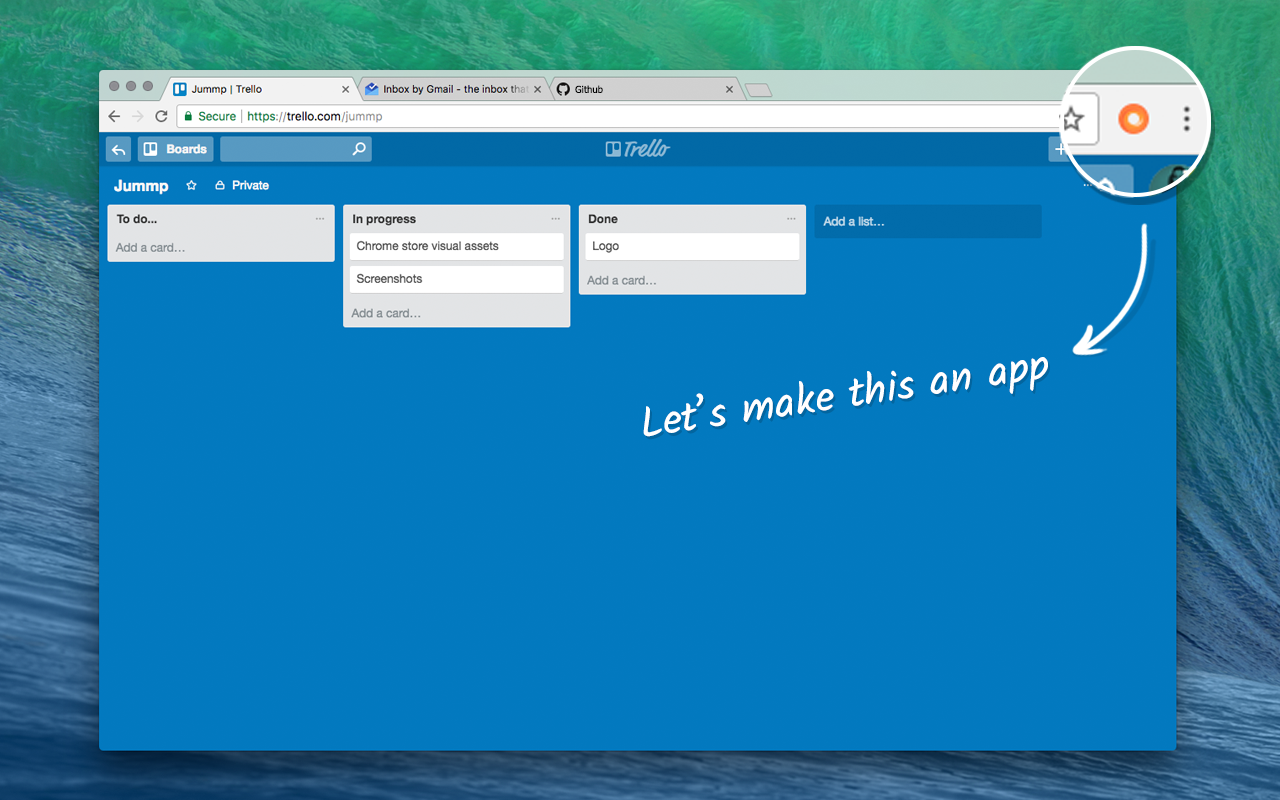Image resolution: width=1280 pixels, height=800 pixels.
Task: Click the yellow minimize window button
Action: tap(131, 86)
